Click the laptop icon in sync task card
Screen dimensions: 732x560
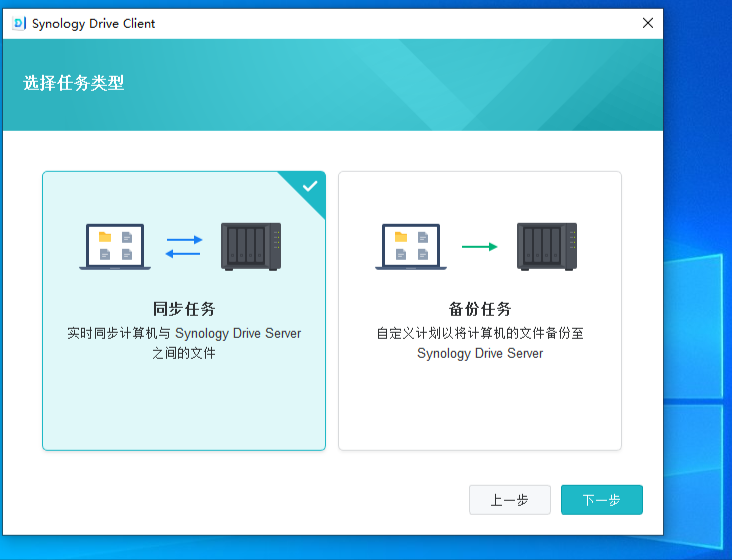click(x=115, y=246)
